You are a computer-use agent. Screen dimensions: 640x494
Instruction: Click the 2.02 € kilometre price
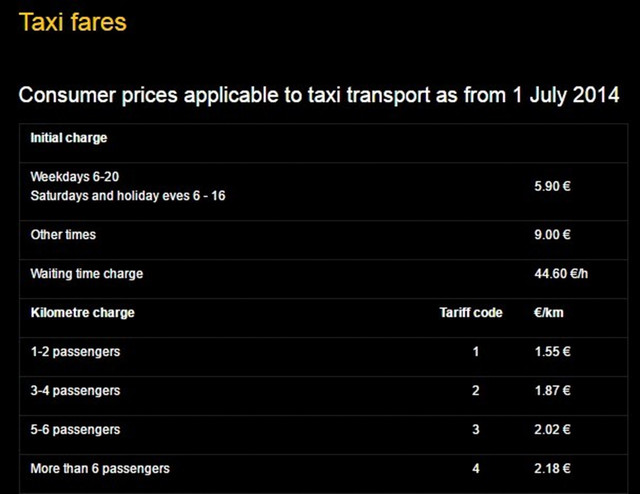point(552,430)
